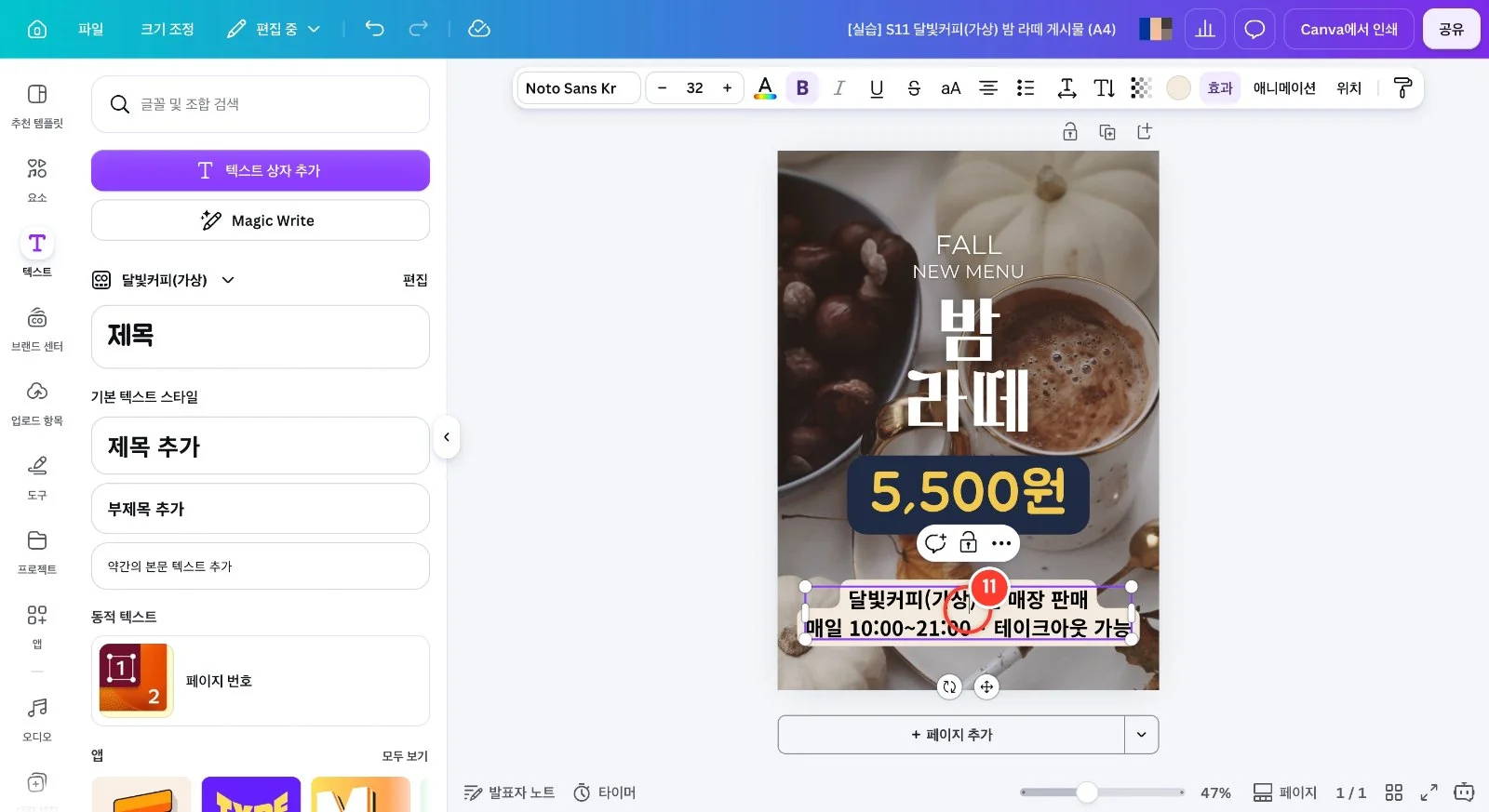Toggle bold formatting
The image size is (1489, 812).
pos(802,88)
